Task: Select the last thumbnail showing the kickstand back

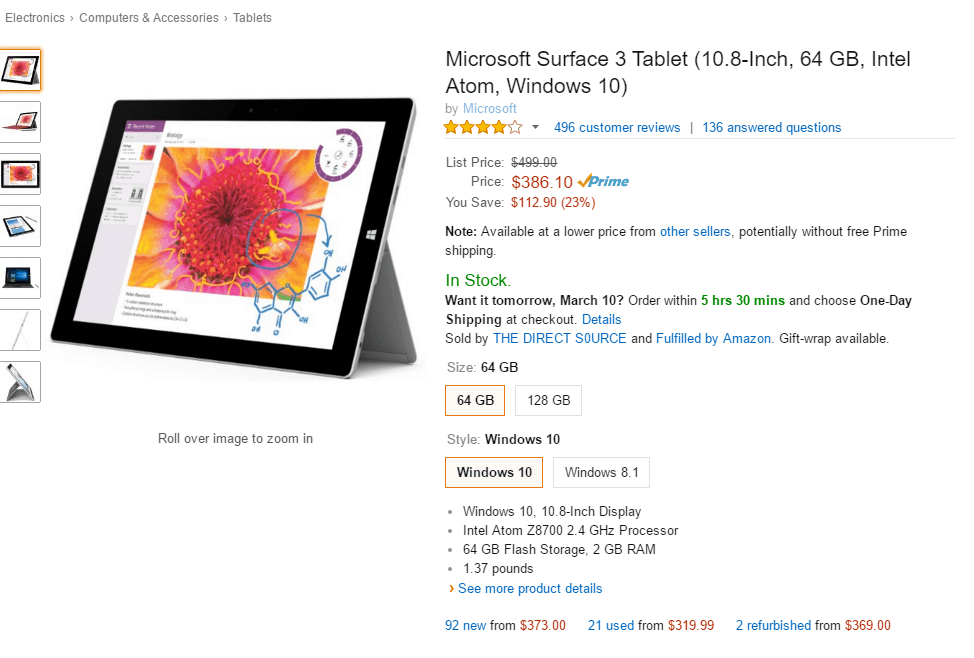Action: (x=20, y=382)
